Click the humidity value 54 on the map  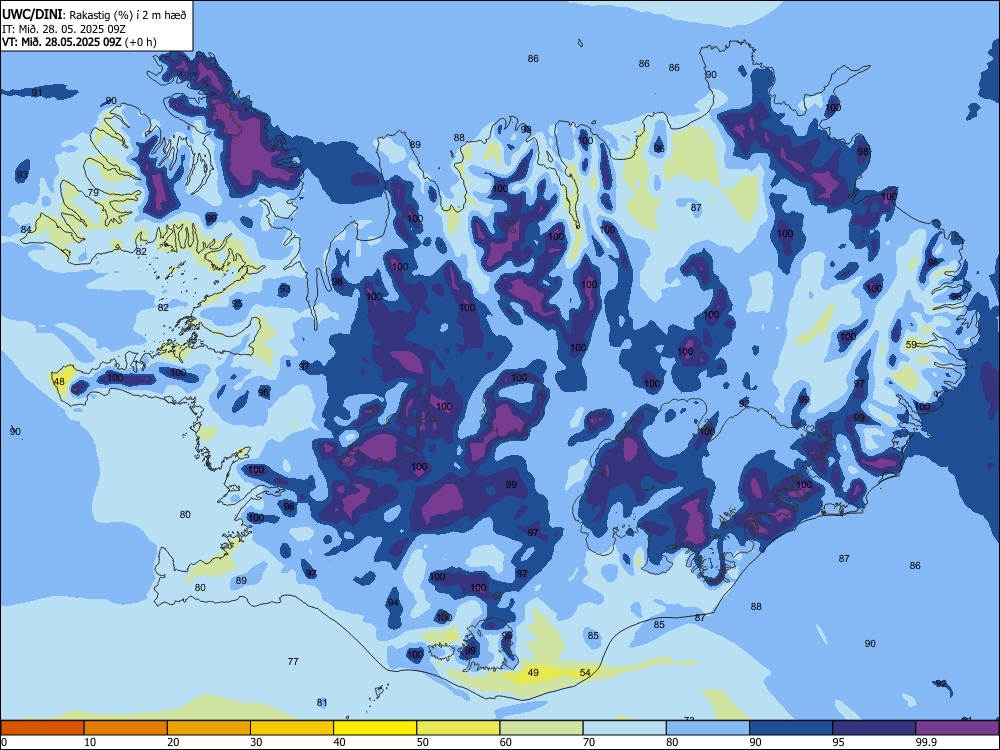[x=585, y=672]
